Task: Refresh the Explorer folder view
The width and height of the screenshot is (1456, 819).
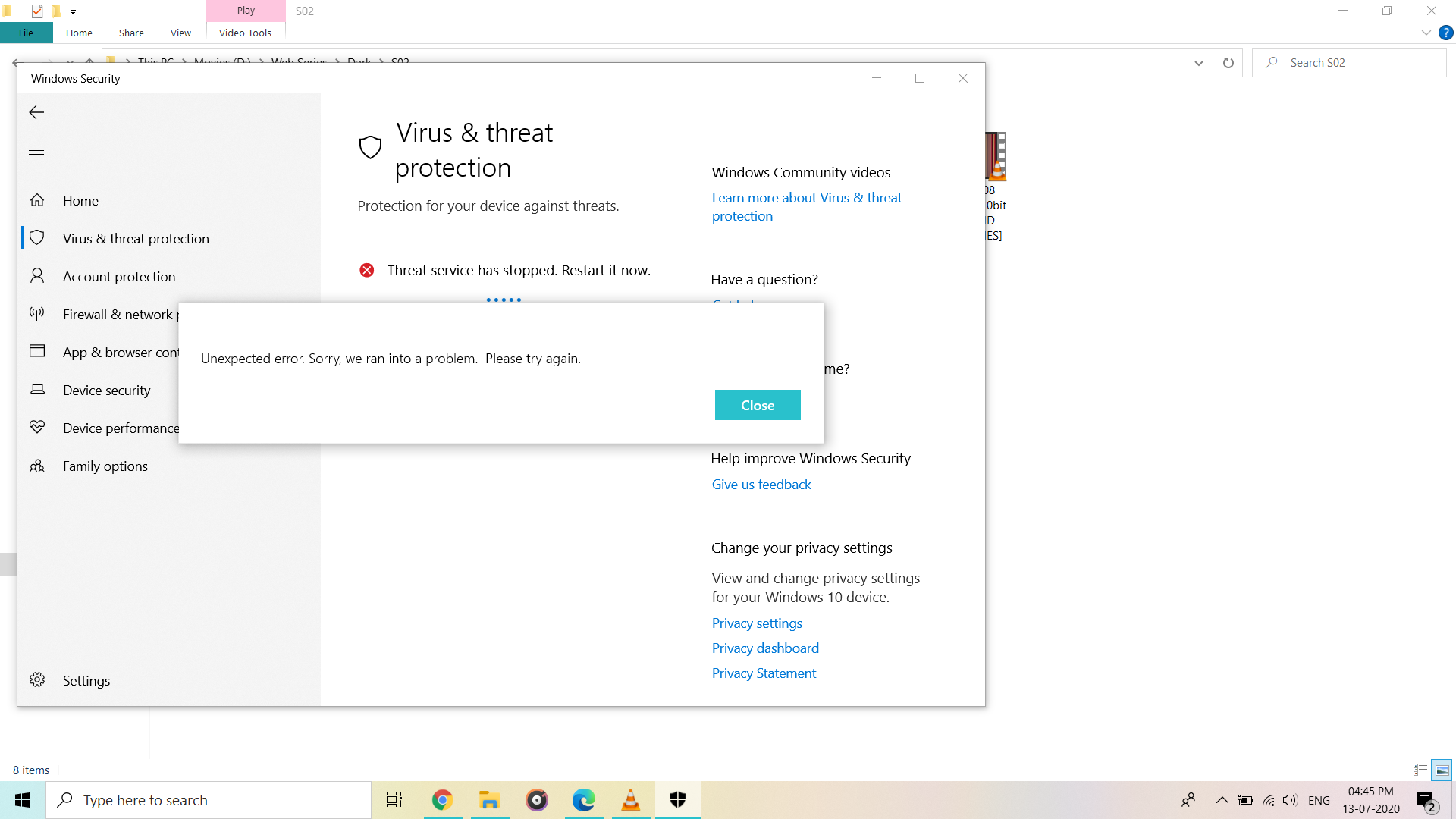Action: tap(1228, 63)
